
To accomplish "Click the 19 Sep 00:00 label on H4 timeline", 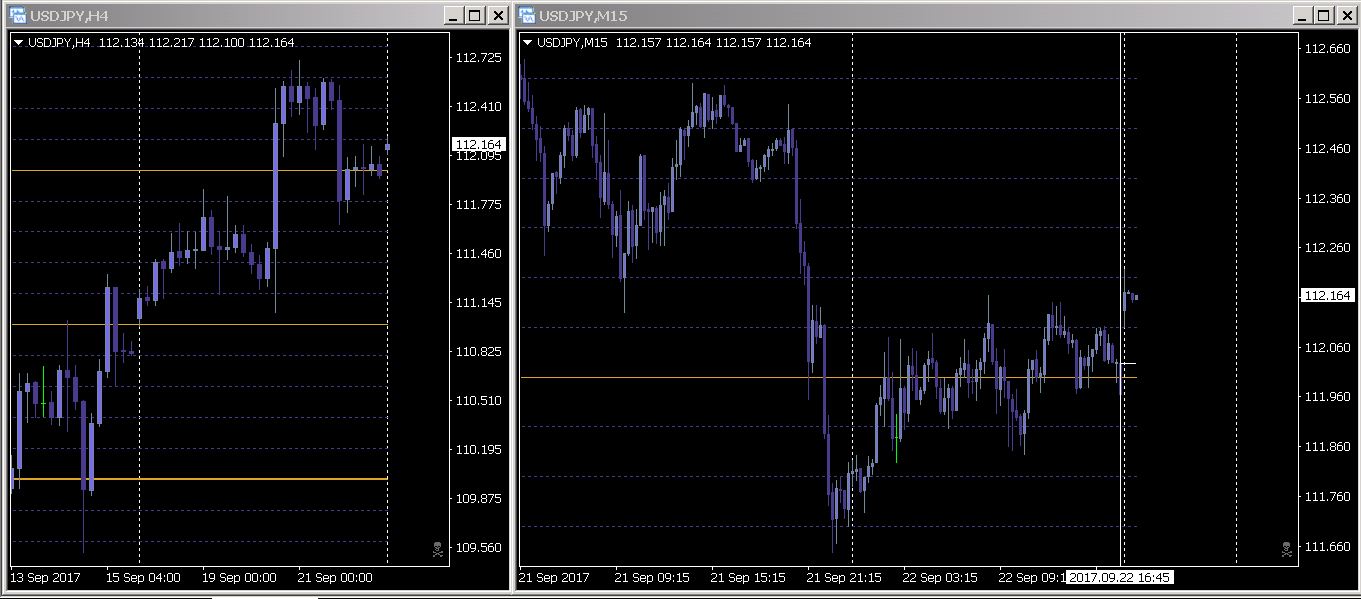I will click(239, 577).
